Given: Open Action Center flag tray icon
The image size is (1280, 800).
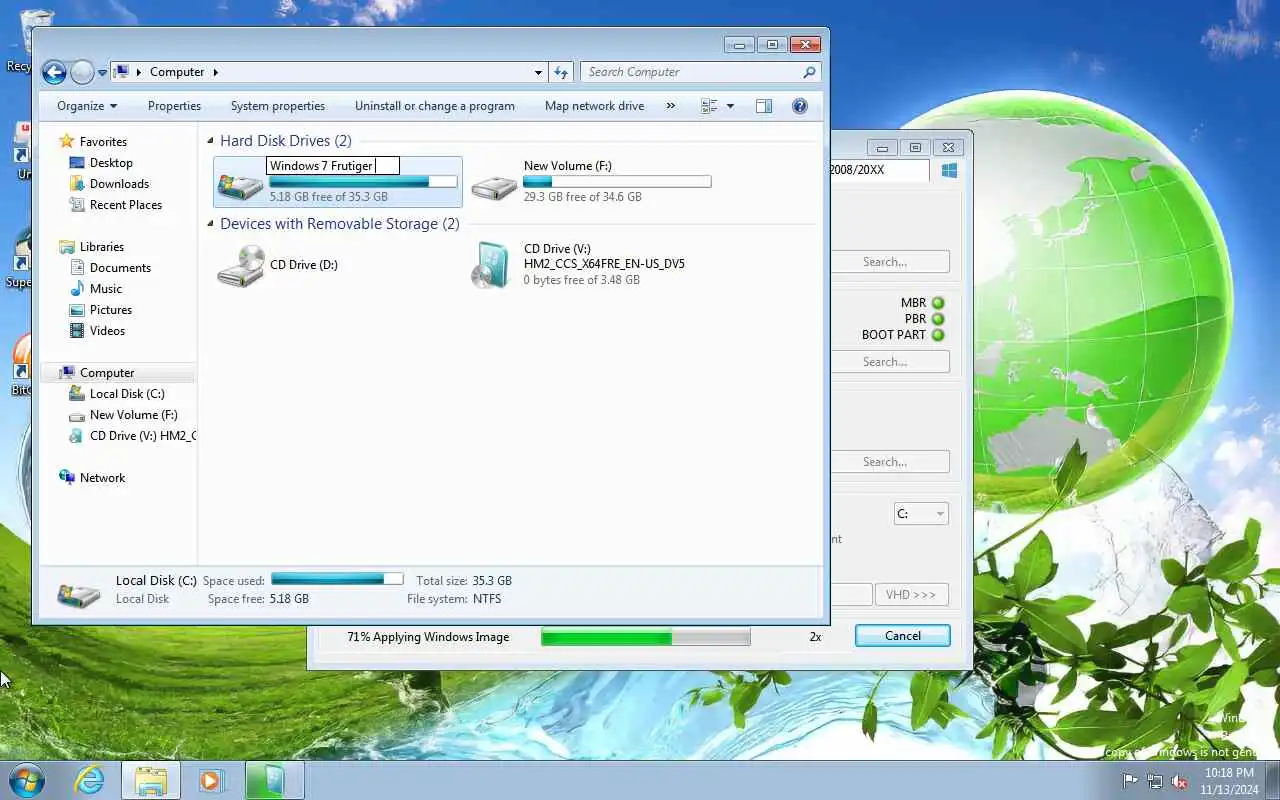Looking at the screenshot, I should 1131,781.
